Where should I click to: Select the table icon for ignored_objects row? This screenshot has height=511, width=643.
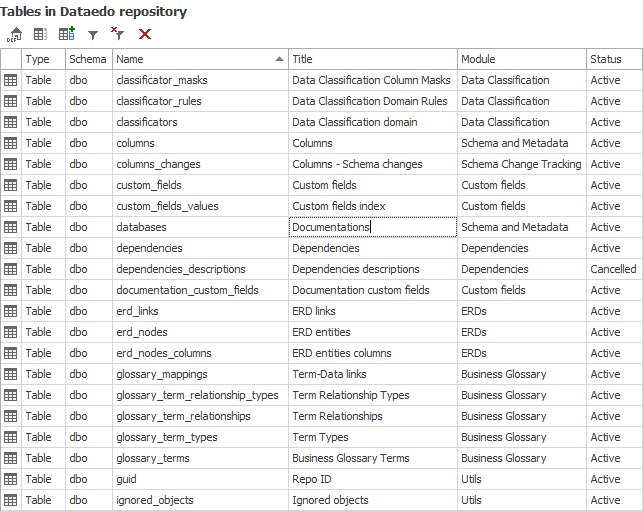point(11,500)
